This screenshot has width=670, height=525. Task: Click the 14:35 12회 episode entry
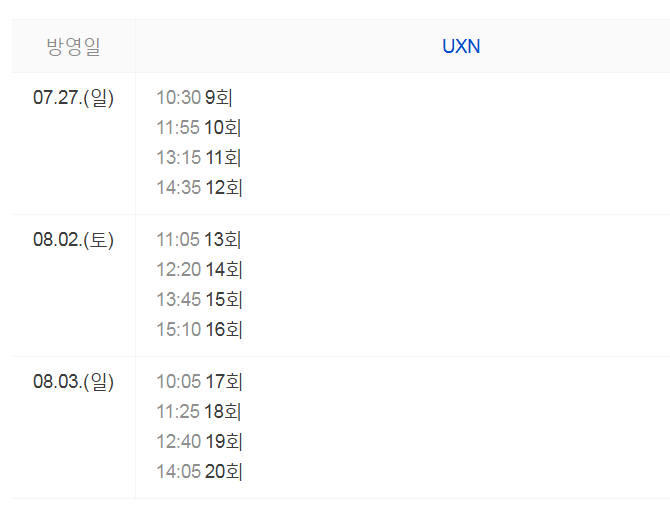199,188
